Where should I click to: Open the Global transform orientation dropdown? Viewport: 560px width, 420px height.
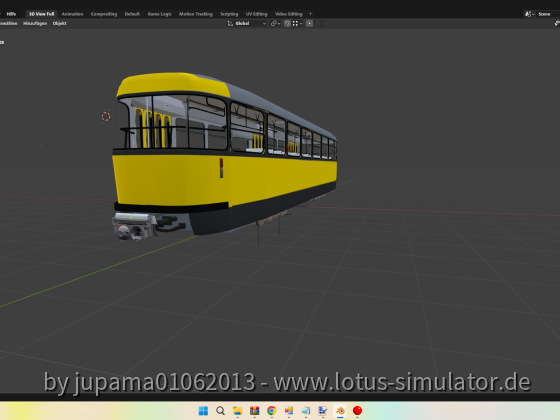(x=246, y=24)
